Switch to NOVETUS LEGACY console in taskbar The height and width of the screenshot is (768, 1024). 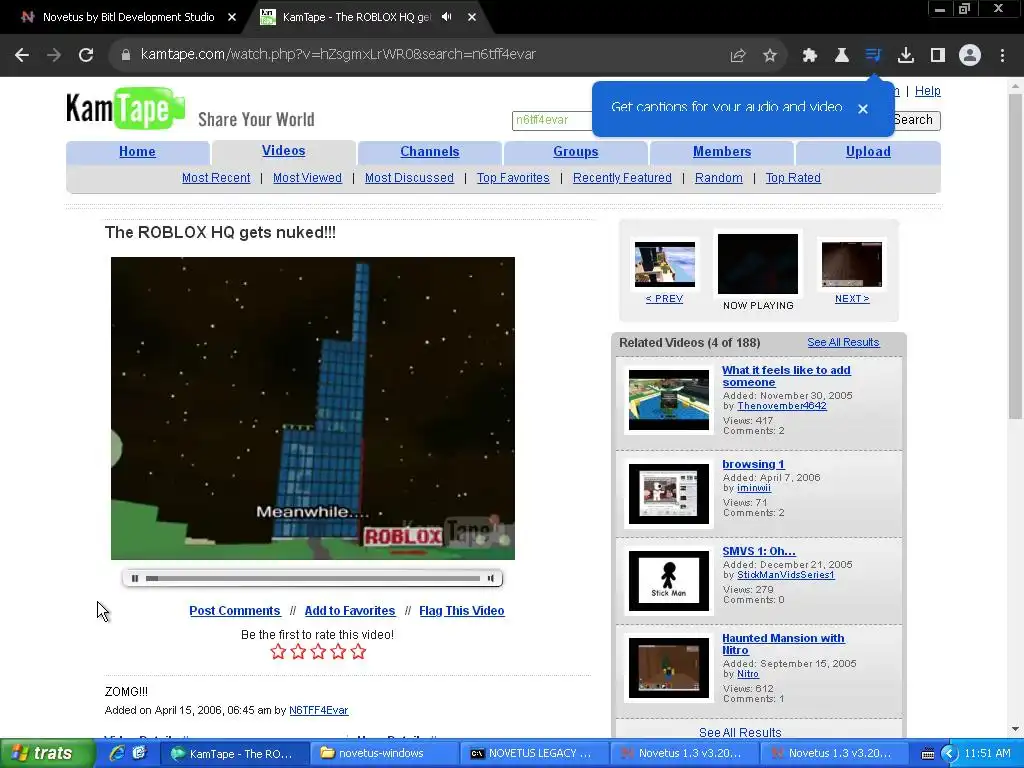[x=533, y=753]
